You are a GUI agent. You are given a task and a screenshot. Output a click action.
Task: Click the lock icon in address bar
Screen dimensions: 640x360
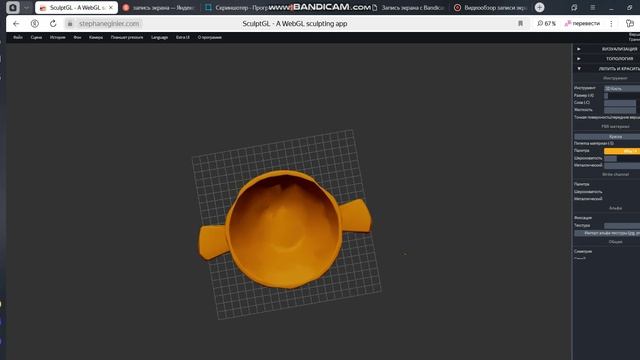(70, 24)
